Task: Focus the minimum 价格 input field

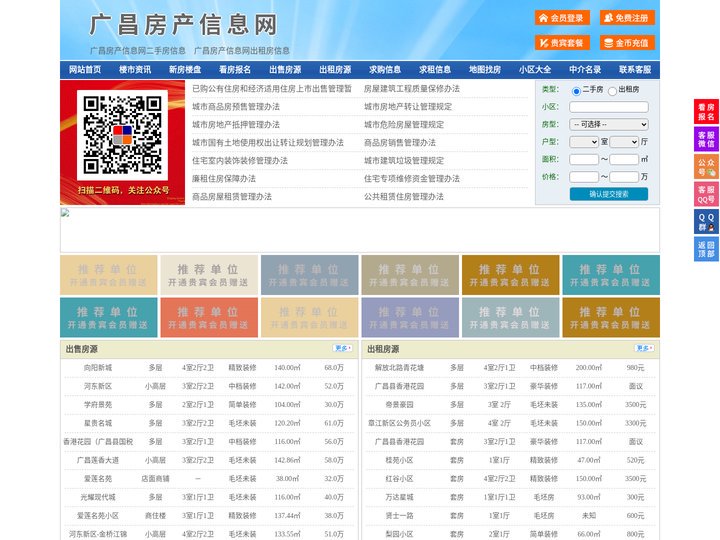Action: click(x=584, y=177)
